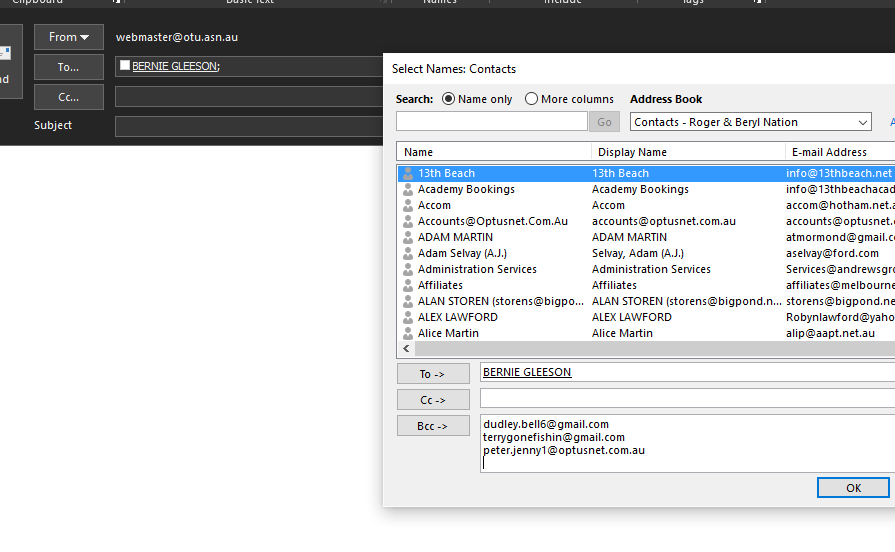Click the contact icon beside Academy Bookings

(x=408, y=189)
